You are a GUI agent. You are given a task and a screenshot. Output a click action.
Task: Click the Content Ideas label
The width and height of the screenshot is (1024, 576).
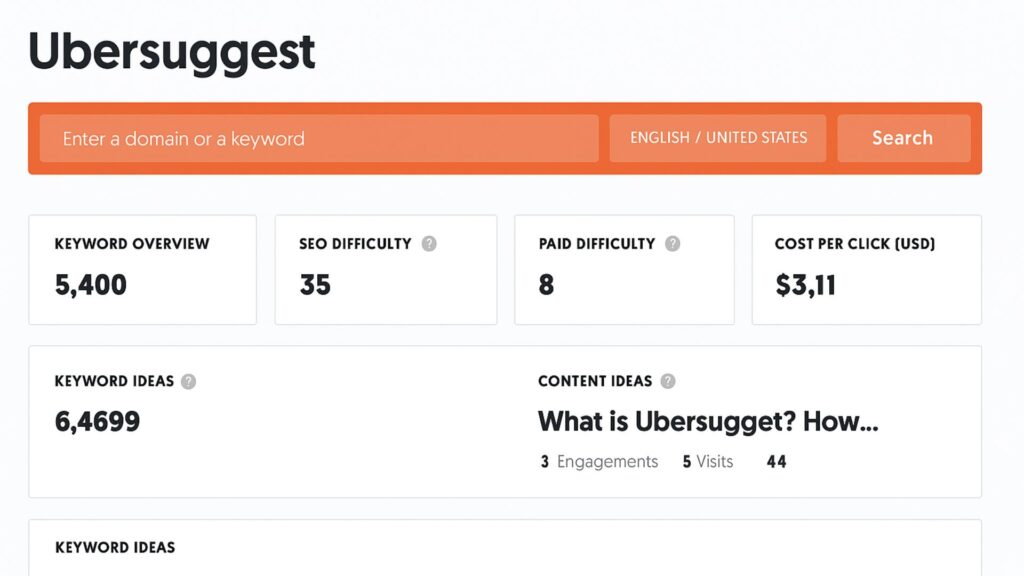tap(595, 381)
